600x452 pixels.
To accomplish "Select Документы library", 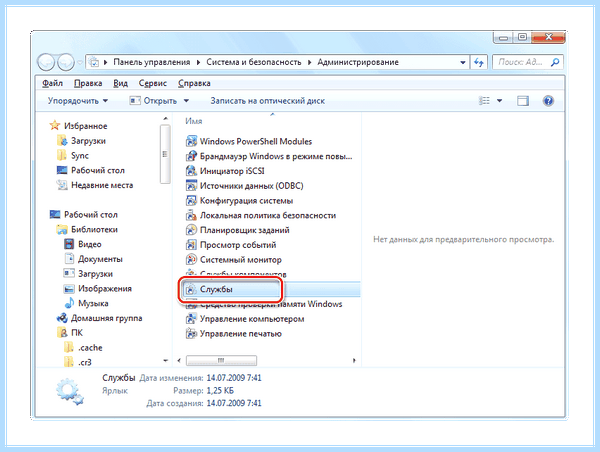I will 93,259.
